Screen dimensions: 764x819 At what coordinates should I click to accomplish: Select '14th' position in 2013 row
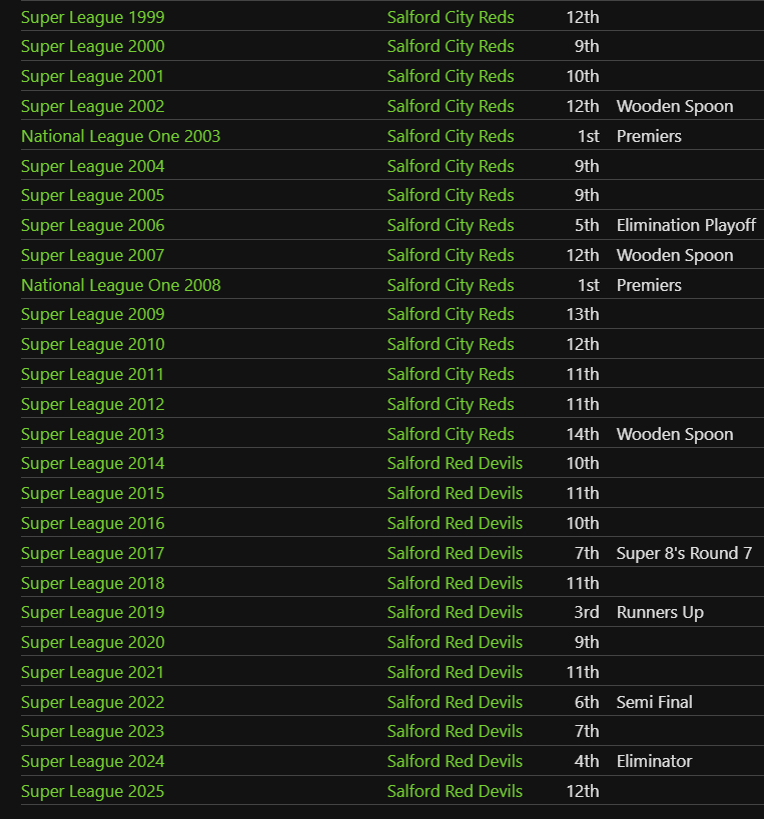click(583, 435)
